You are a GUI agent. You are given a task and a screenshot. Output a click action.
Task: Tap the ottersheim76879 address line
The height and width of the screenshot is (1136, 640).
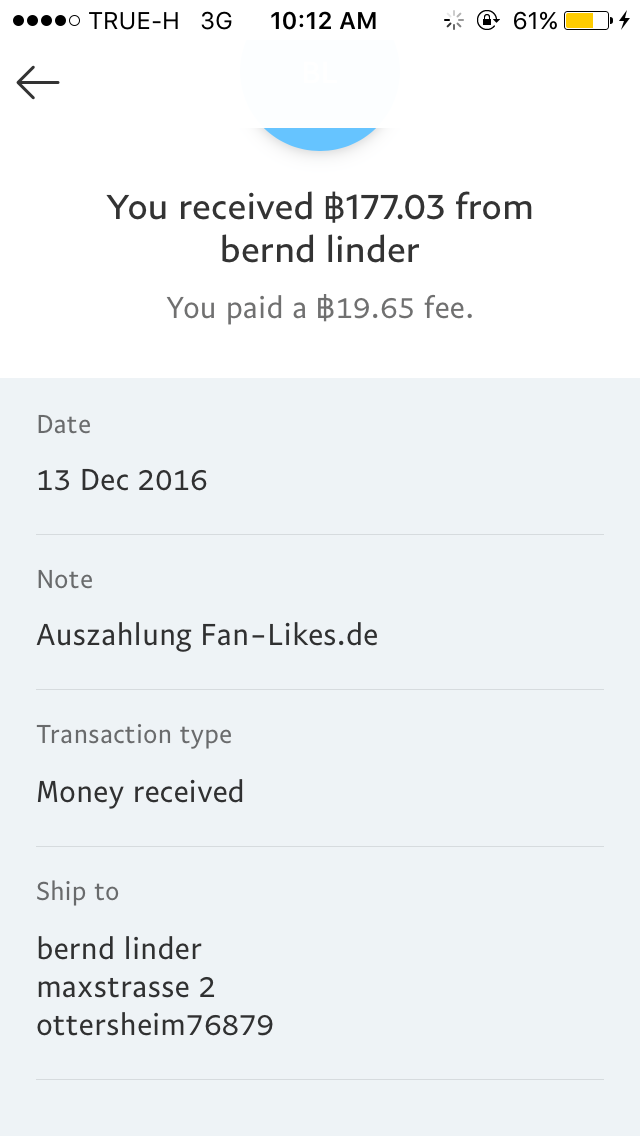pyautogui.click(x=155, y=1025)
